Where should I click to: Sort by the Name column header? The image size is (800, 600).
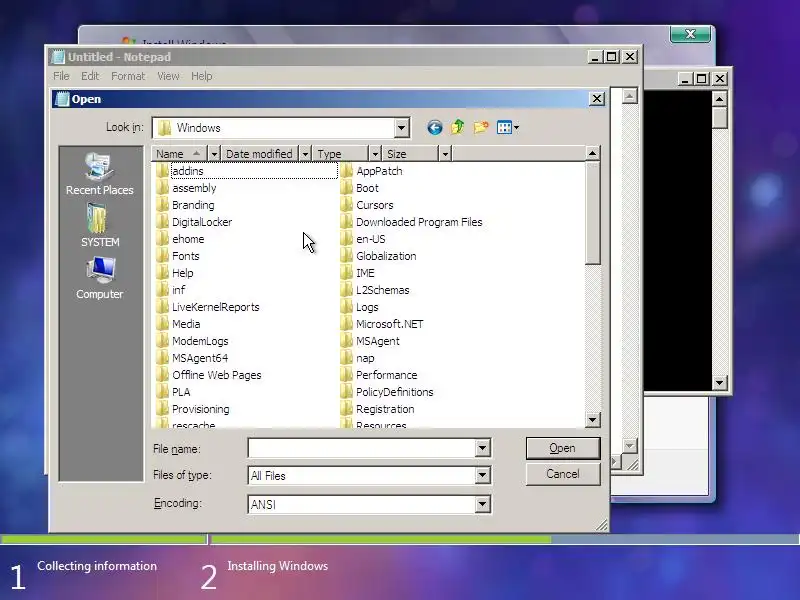pyautogui.click(x=180, y=154)
